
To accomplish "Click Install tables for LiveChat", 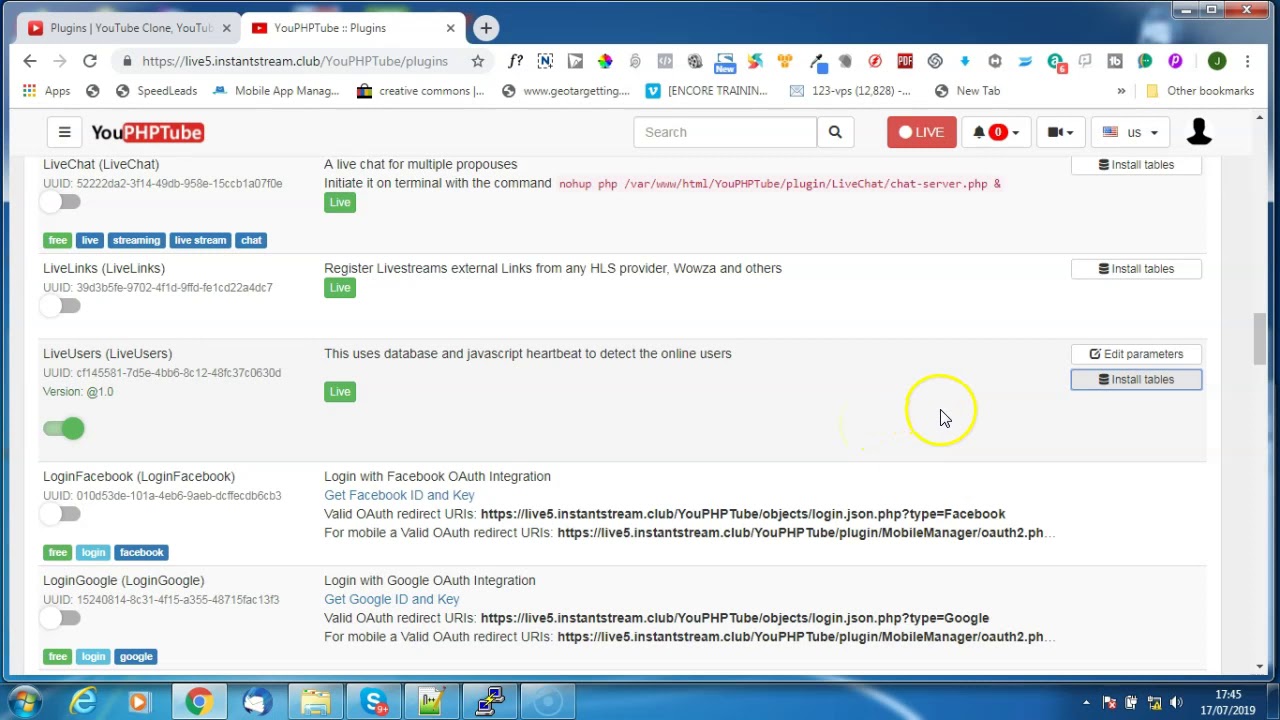I will (x=1136, y=164).
